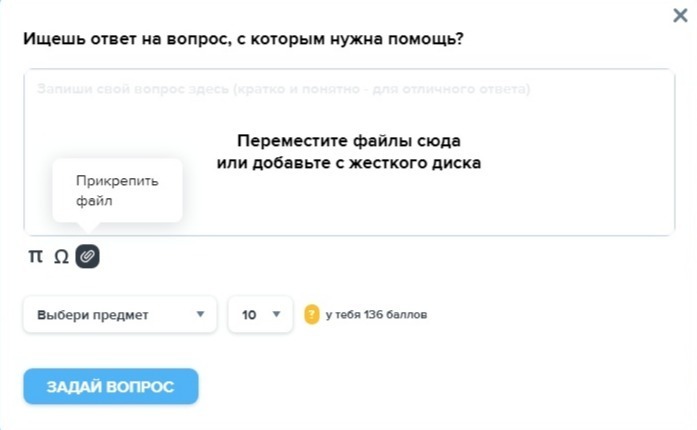Viewport: 697px width, 430px height.
Task: Click the "Прикрепить файл" tooltip bubble
Action: coord(117,191)
